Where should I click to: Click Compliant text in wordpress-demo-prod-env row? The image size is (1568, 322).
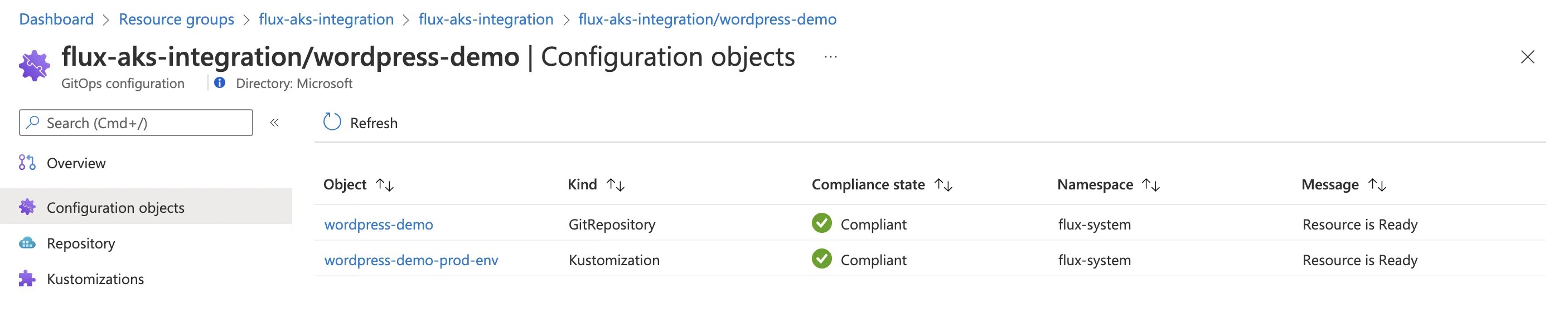873,261
